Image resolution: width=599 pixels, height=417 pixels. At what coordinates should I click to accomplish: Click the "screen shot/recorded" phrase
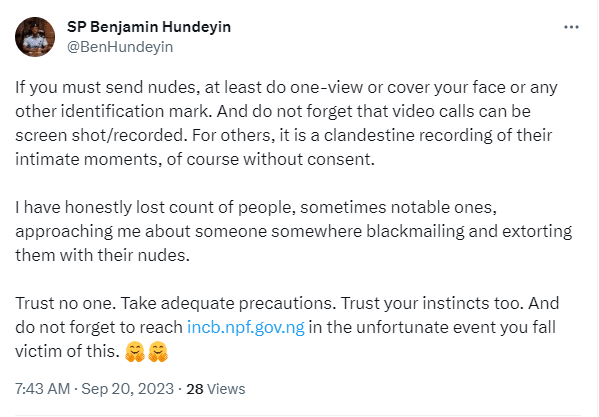(x=99, y=135)
